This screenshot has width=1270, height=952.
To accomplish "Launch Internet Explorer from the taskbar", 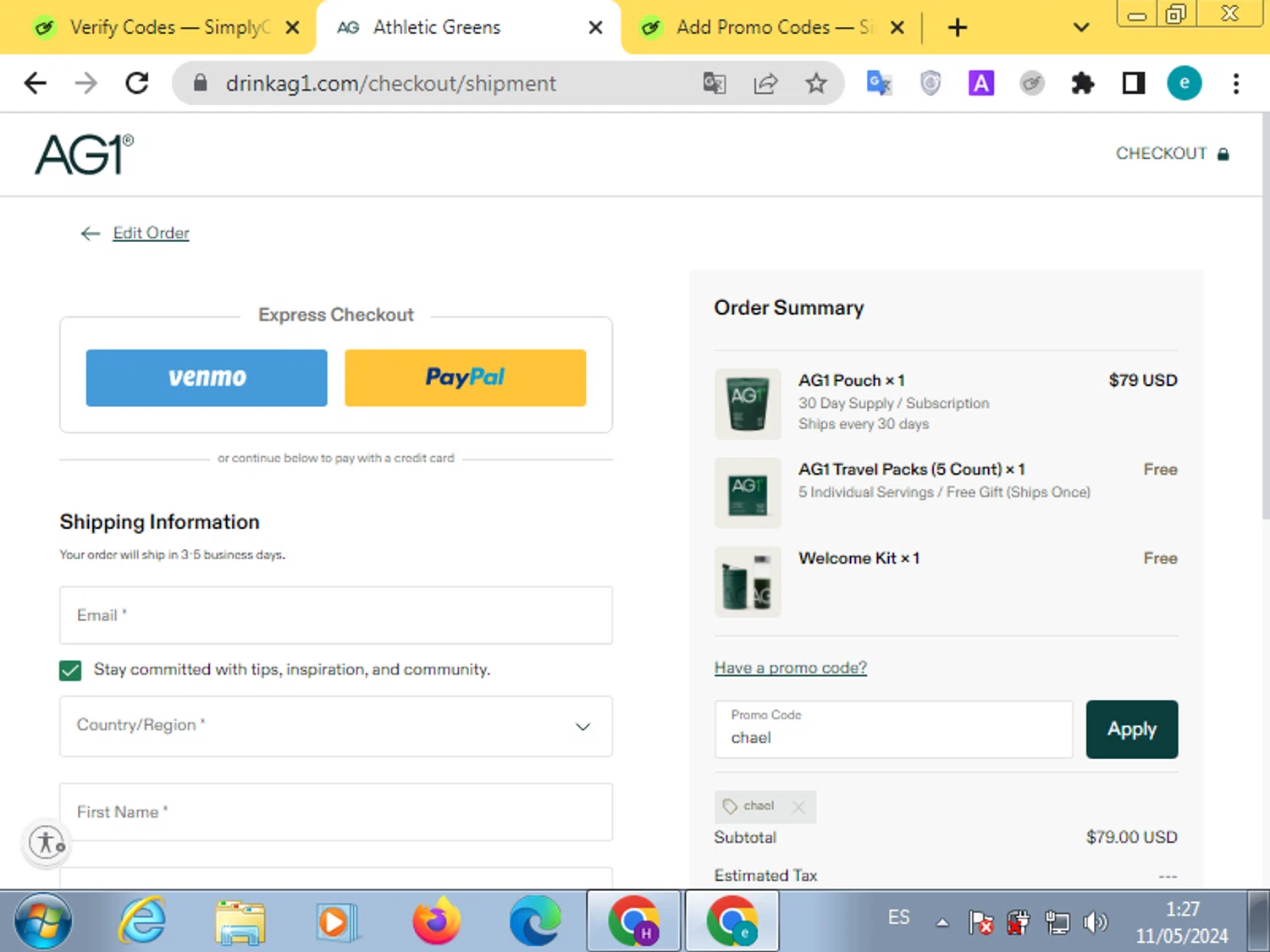I will pos(142,921).
